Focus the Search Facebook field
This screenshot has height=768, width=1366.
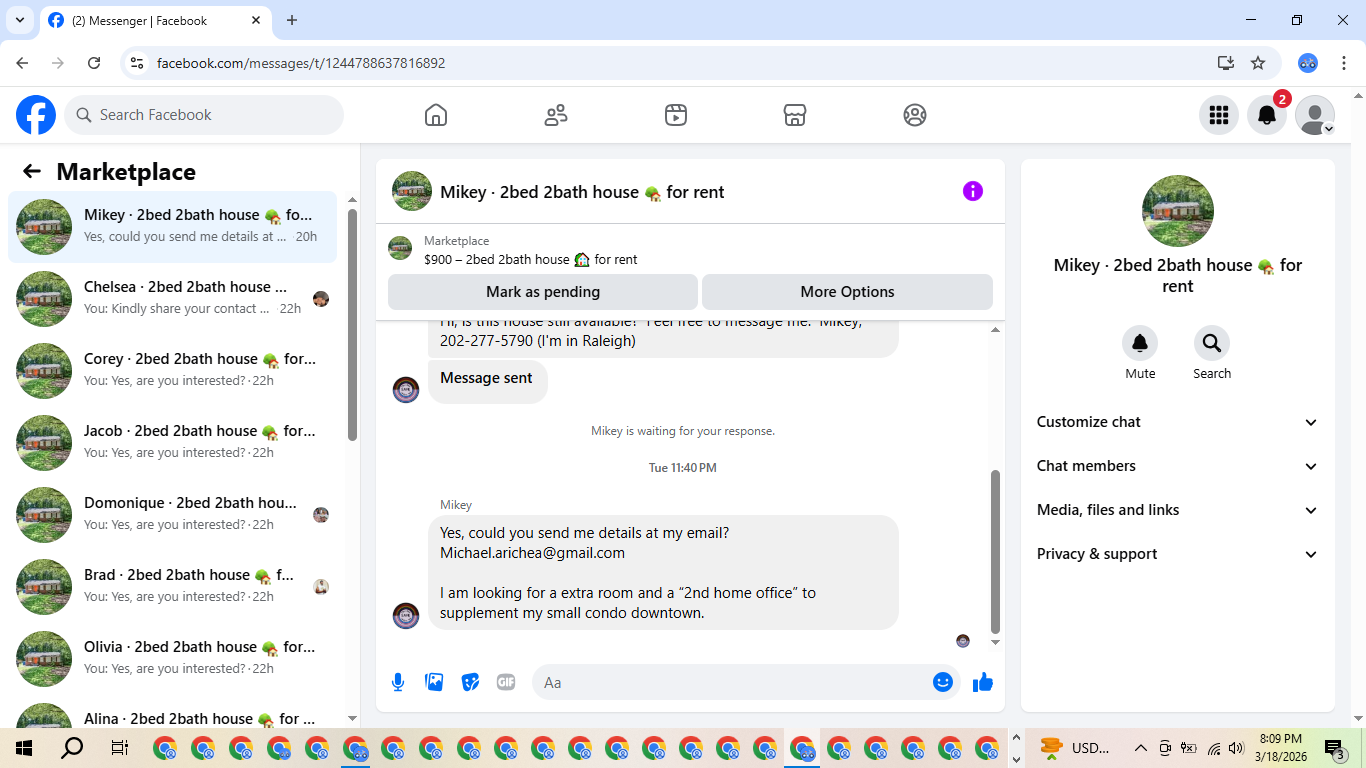pos(204,115)
